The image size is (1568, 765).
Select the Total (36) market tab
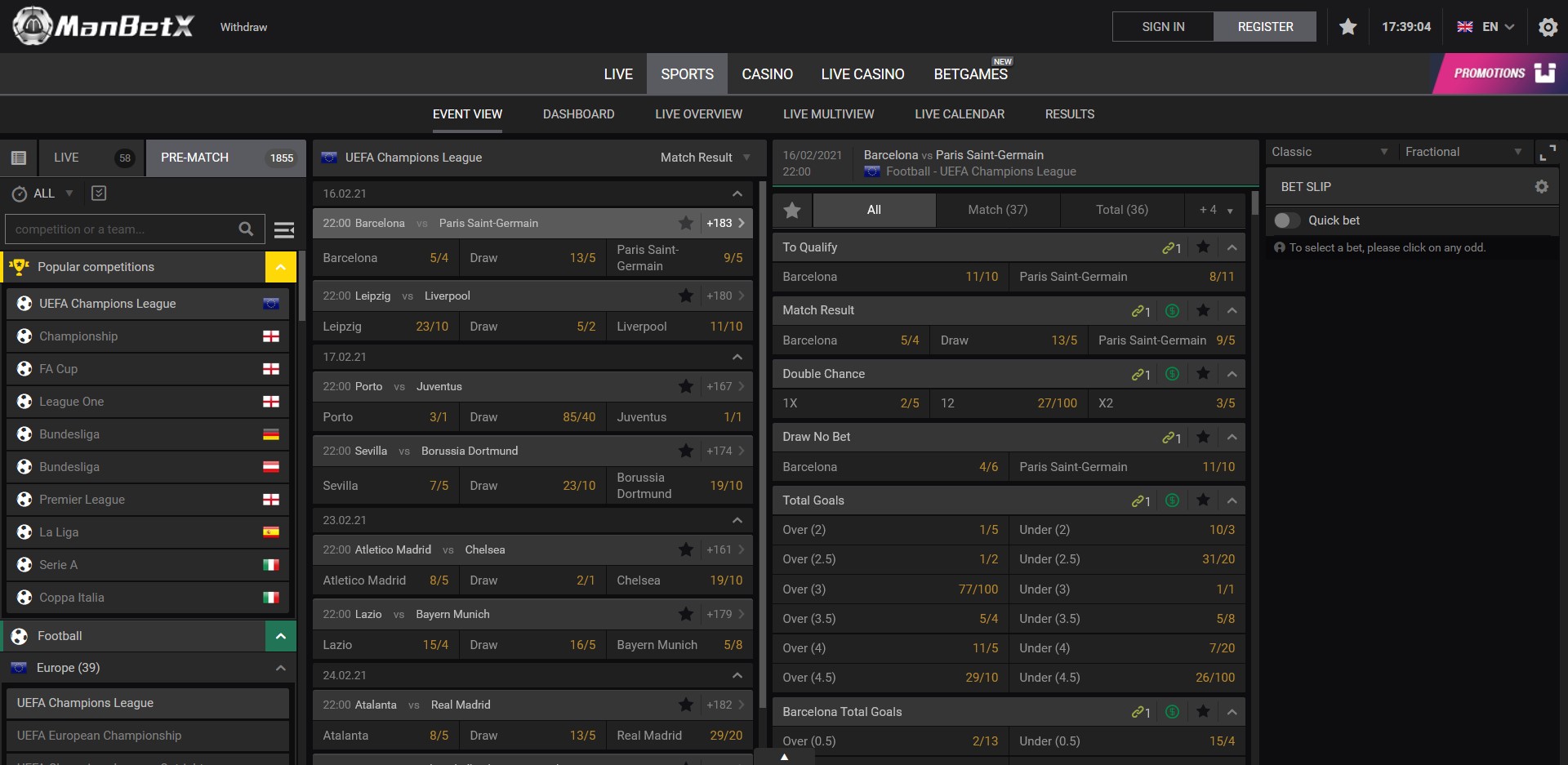[1121, 211]
